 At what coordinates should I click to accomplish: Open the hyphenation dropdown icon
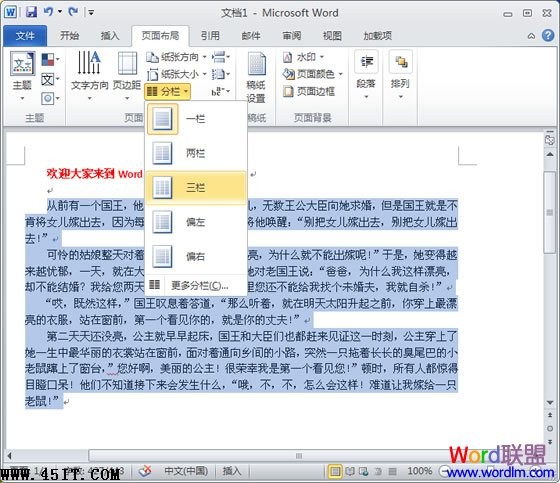pos(220,92)
